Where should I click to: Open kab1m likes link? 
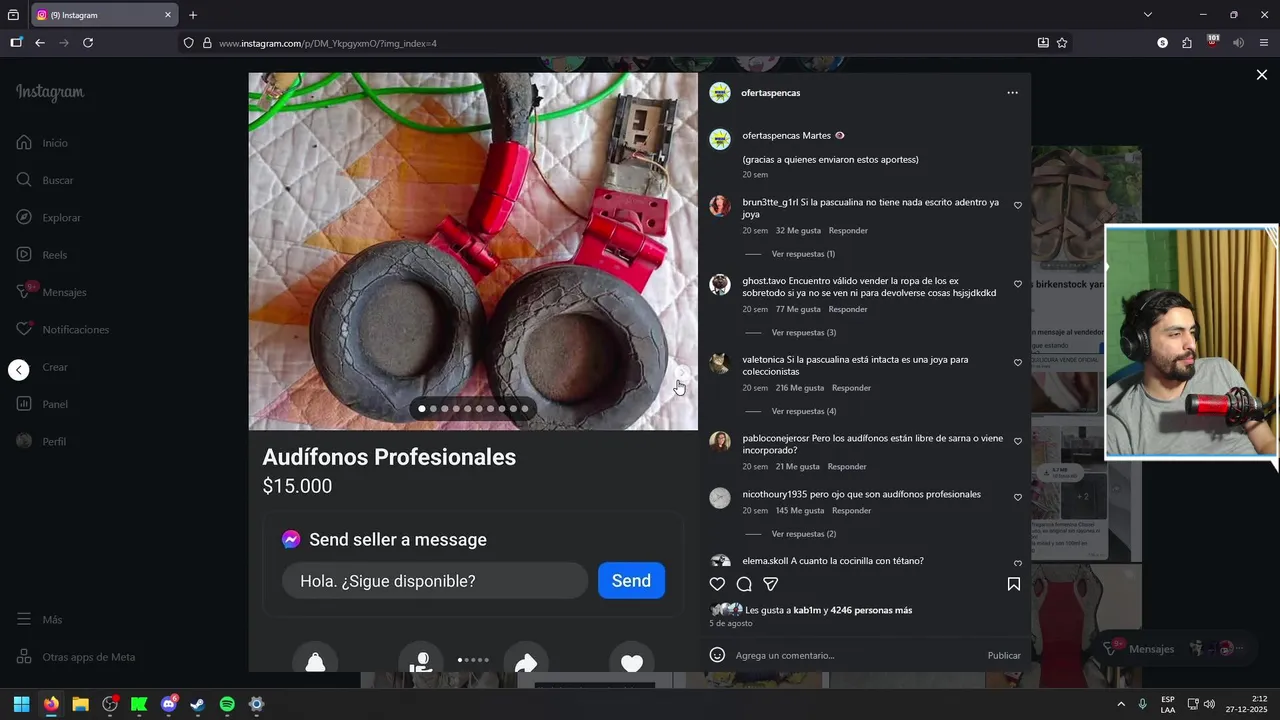pos(806,610)
